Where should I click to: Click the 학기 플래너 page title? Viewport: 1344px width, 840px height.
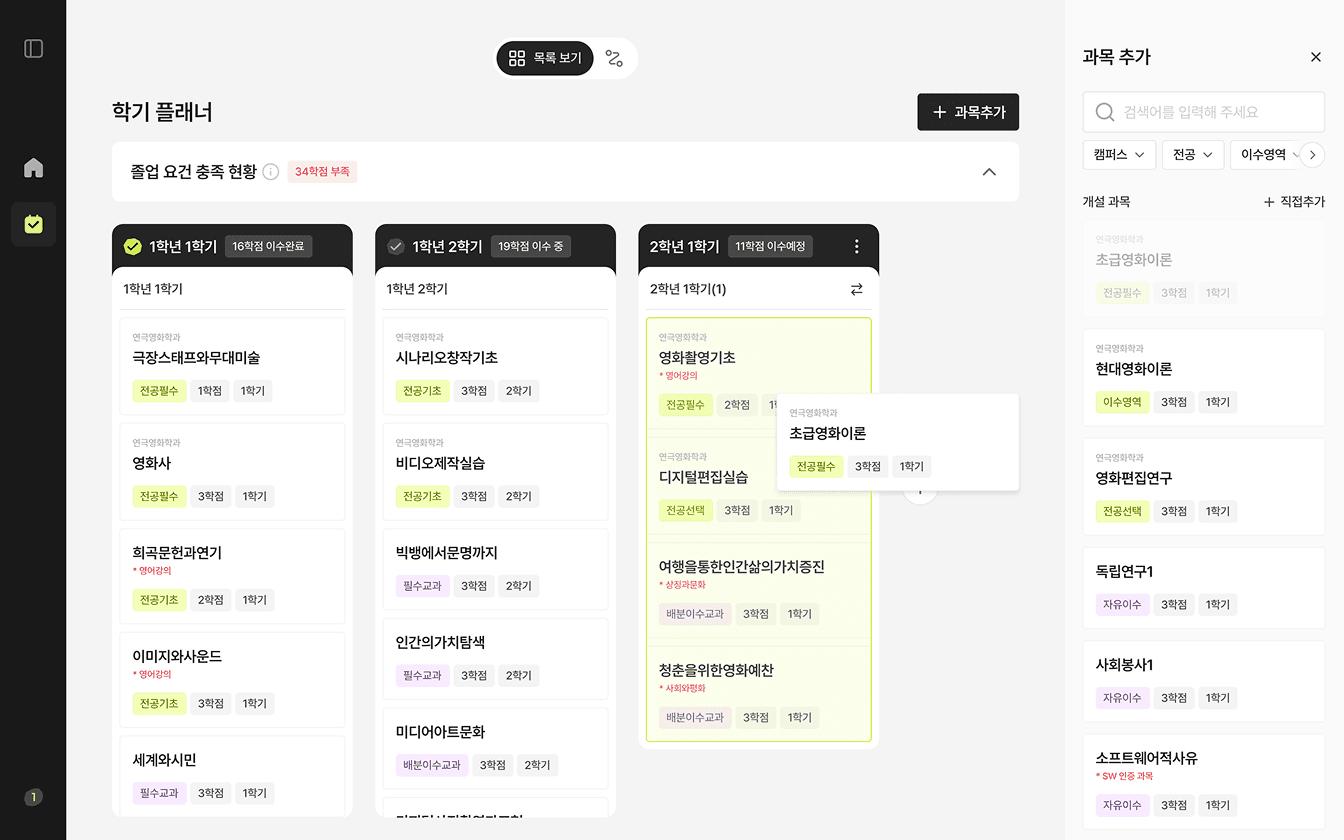click(162, 112)
